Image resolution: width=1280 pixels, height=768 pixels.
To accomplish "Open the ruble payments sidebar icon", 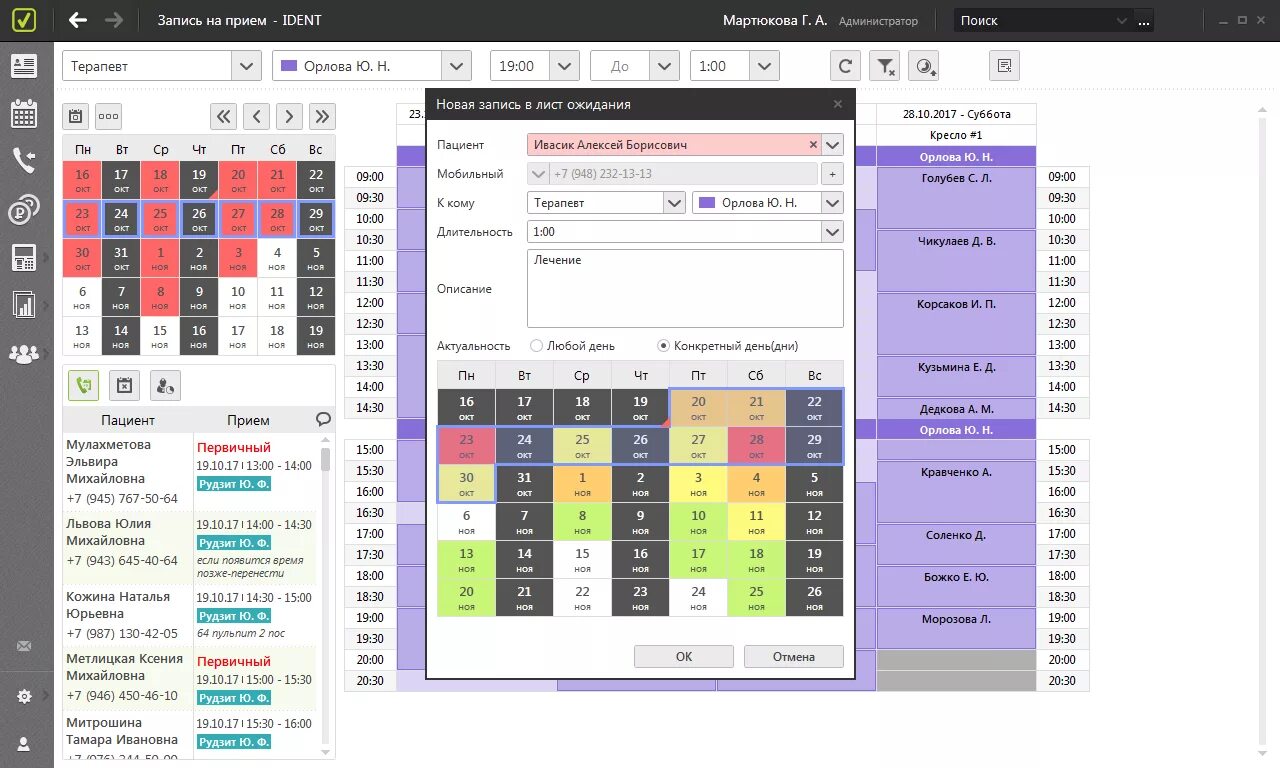I will tap(24, 210).
